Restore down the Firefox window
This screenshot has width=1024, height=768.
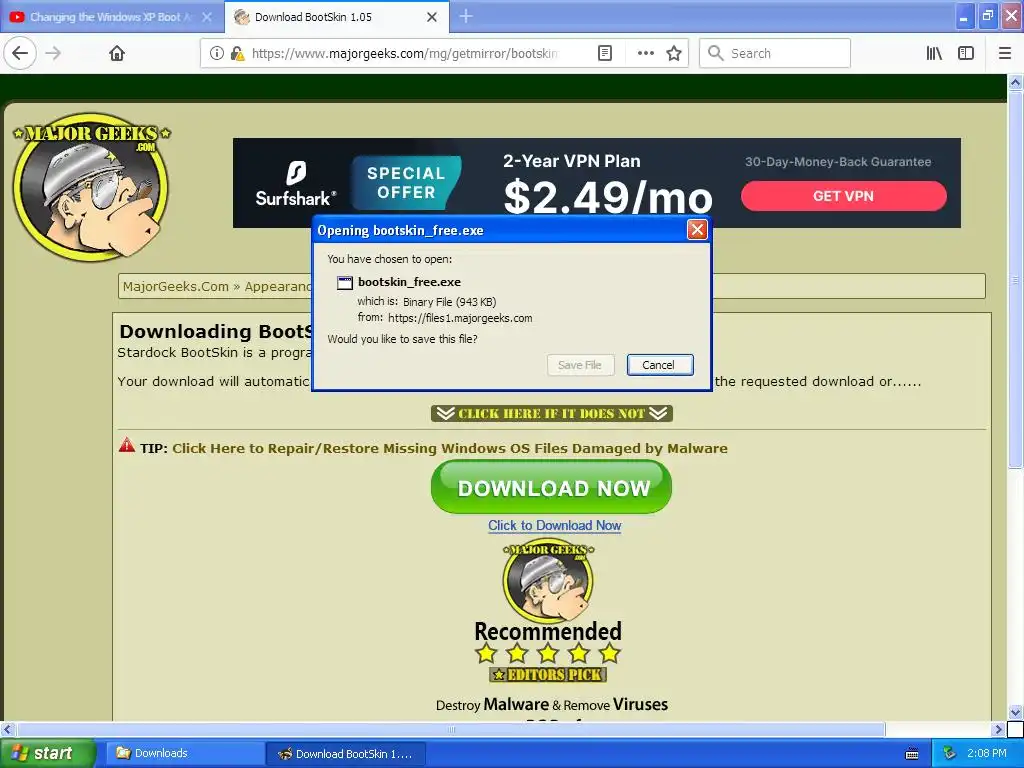click(x=988, y=16)
